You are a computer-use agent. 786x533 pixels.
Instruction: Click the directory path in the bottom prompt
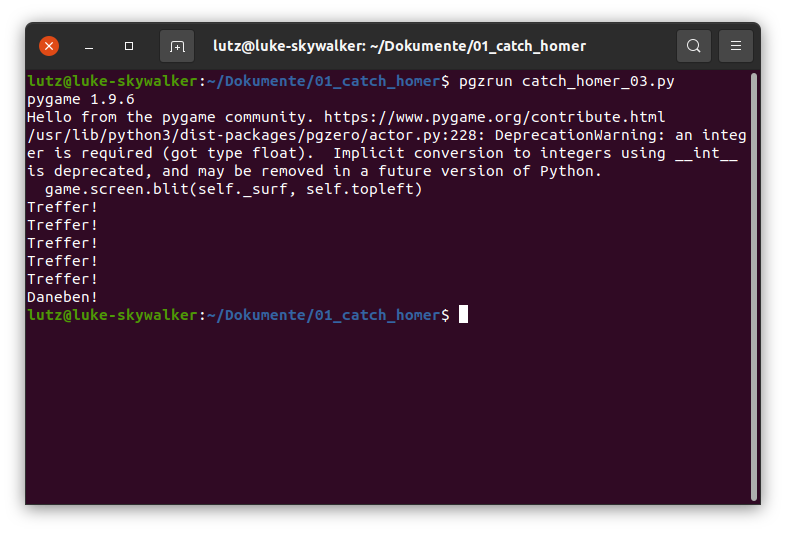click(323, 315)
